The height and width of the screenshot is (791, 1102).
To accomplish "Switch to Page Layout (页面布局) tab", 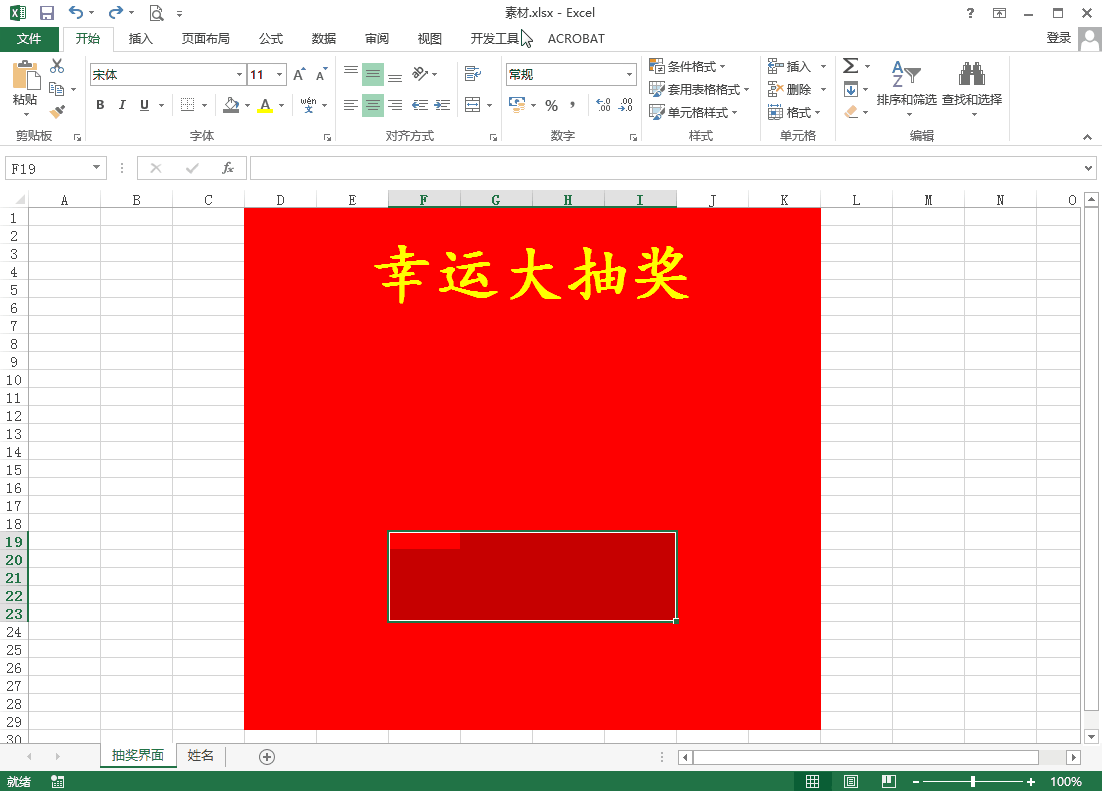I will [205, 39].
